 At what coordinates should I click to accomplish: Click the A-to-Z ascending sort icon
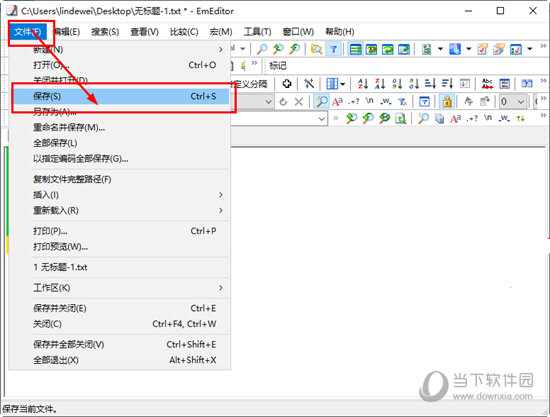pos(363,83)
